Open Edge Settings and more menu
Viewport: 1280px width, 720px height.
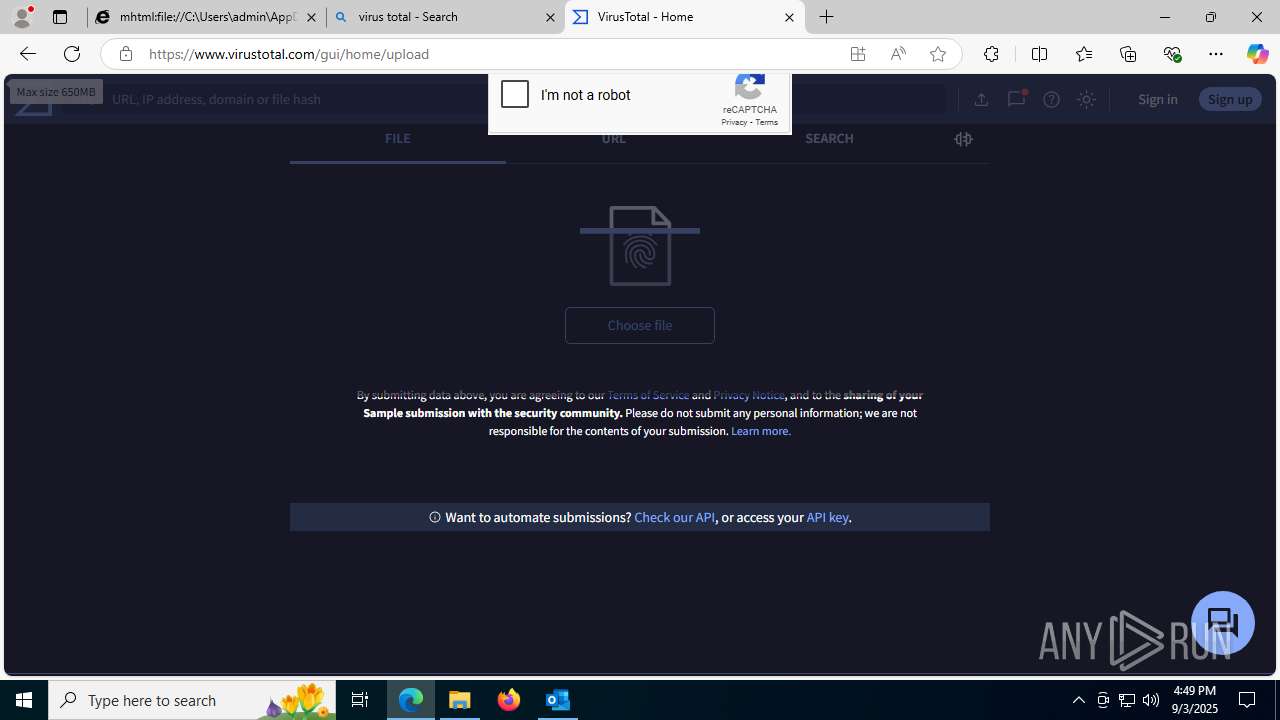(x=1216, y=54)
